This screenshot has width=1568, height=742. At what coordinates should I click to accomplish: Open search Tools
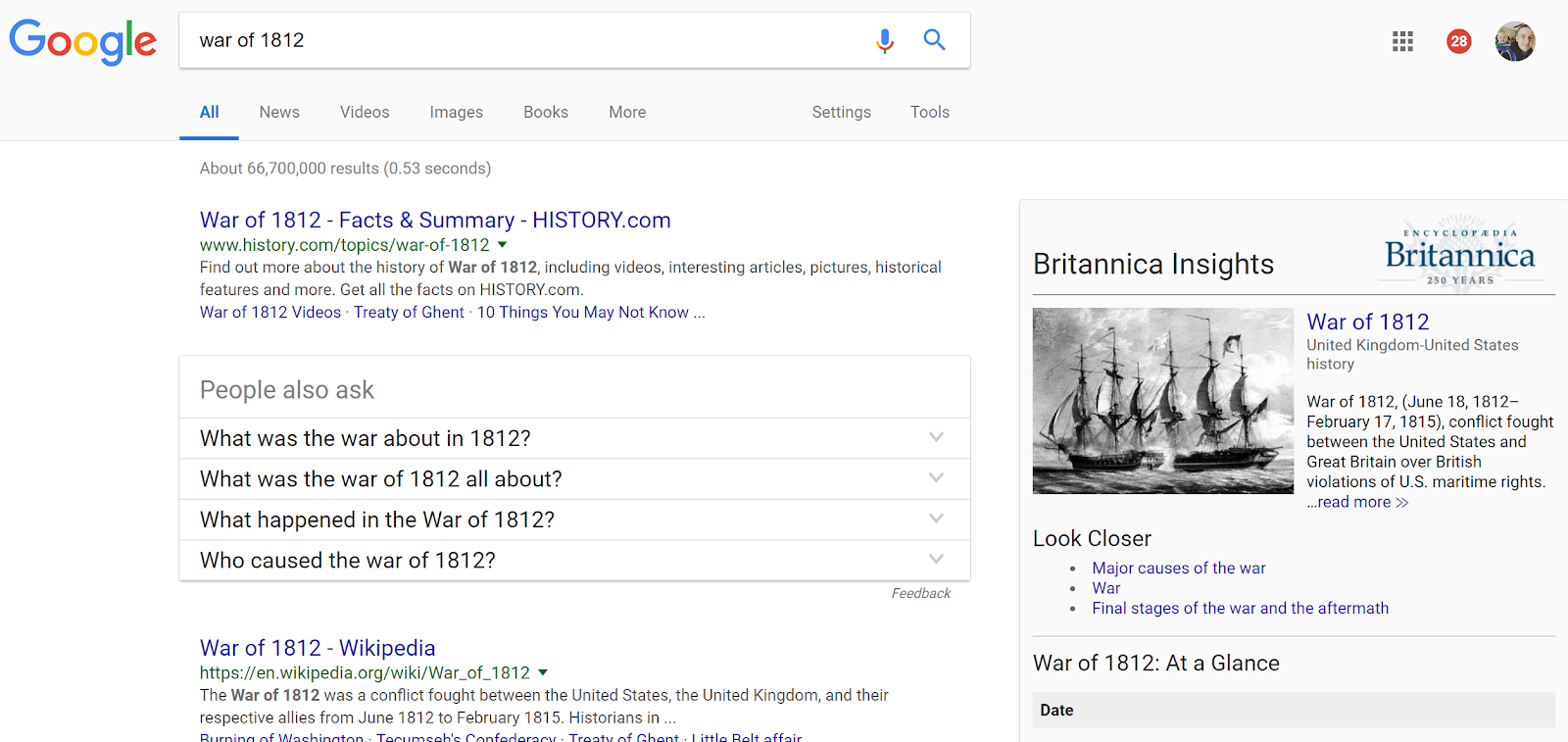[x=930, y=113]
